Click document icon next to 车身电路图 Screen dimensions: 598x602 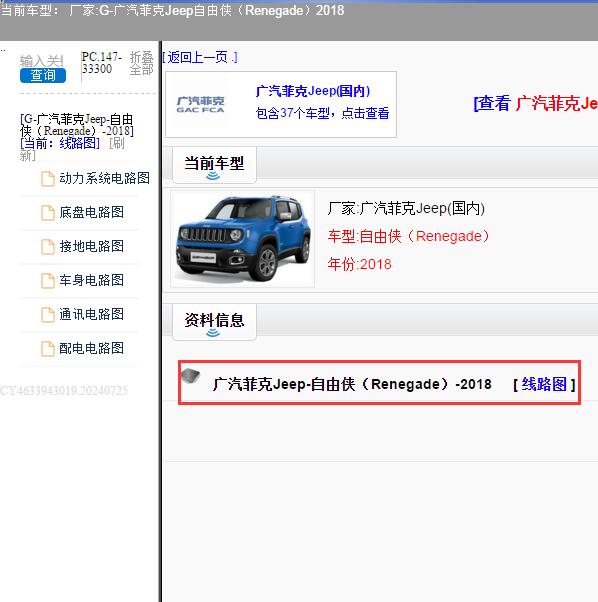coord(48,281)
